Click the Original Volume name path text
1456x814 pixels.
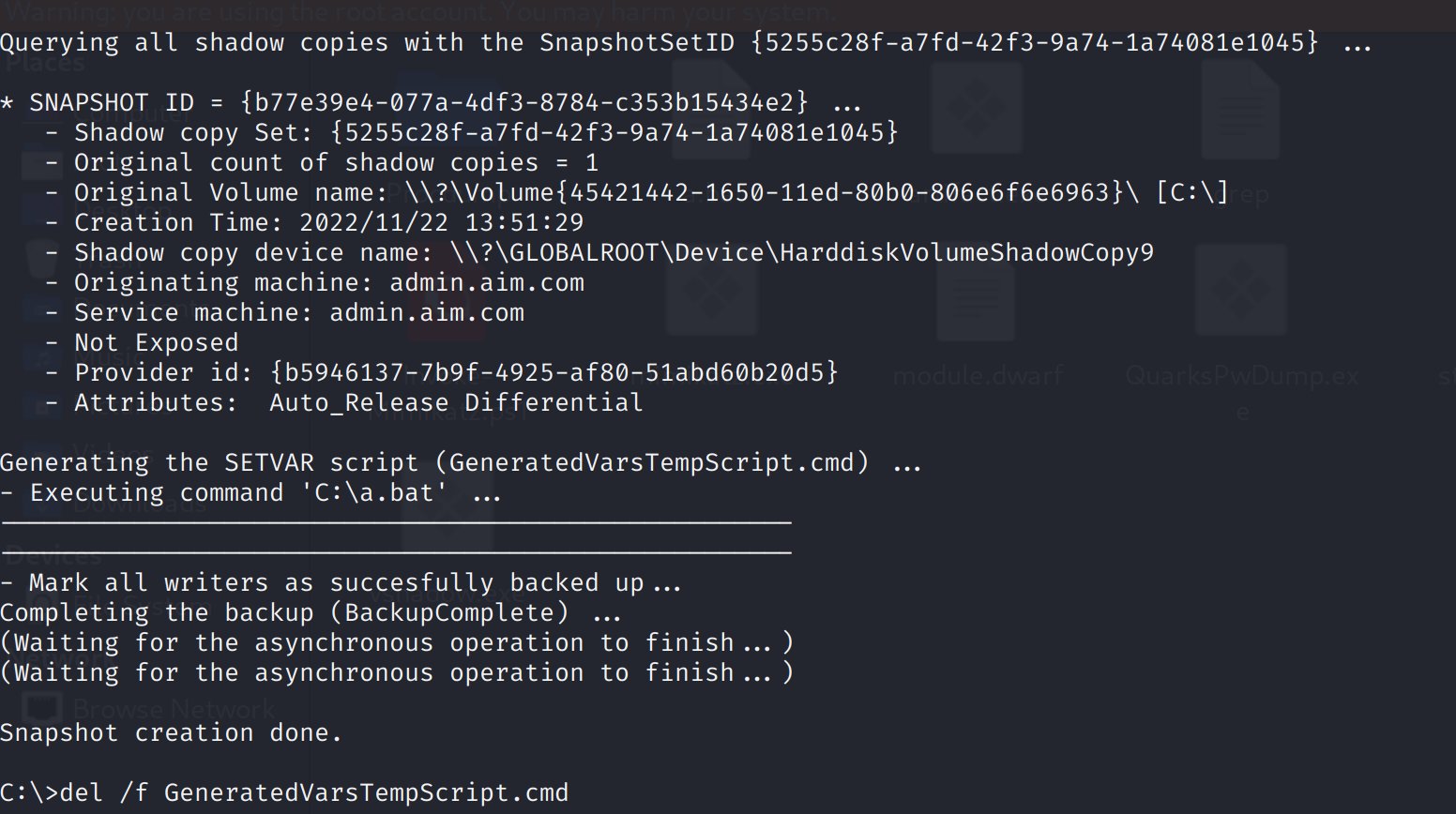point(817,192)
